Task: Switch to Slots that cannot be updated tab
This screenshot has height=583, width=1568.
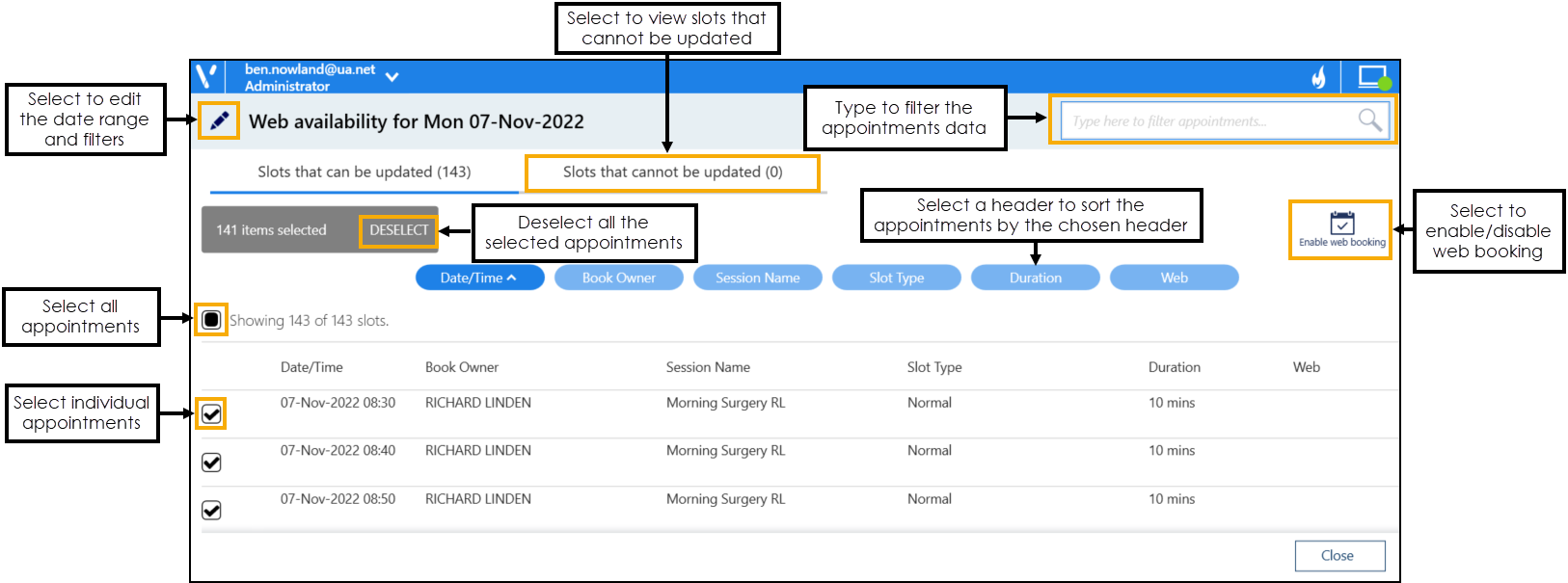Action: pyautogui.click(x=672, y=172)
